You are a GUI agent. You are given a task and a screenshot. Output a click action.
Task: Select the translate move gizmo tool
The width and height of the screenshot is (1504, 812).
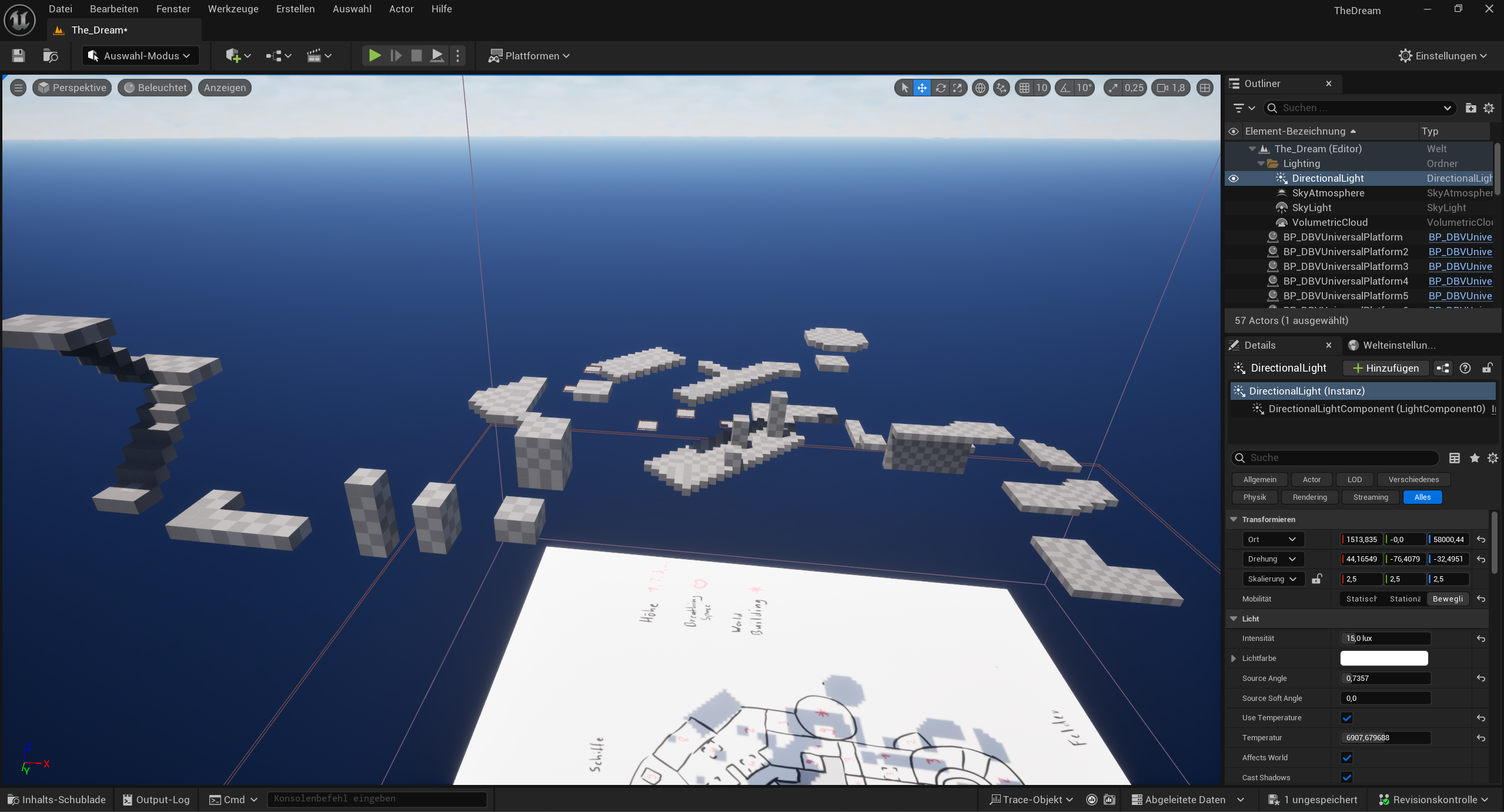click(922, 88)
